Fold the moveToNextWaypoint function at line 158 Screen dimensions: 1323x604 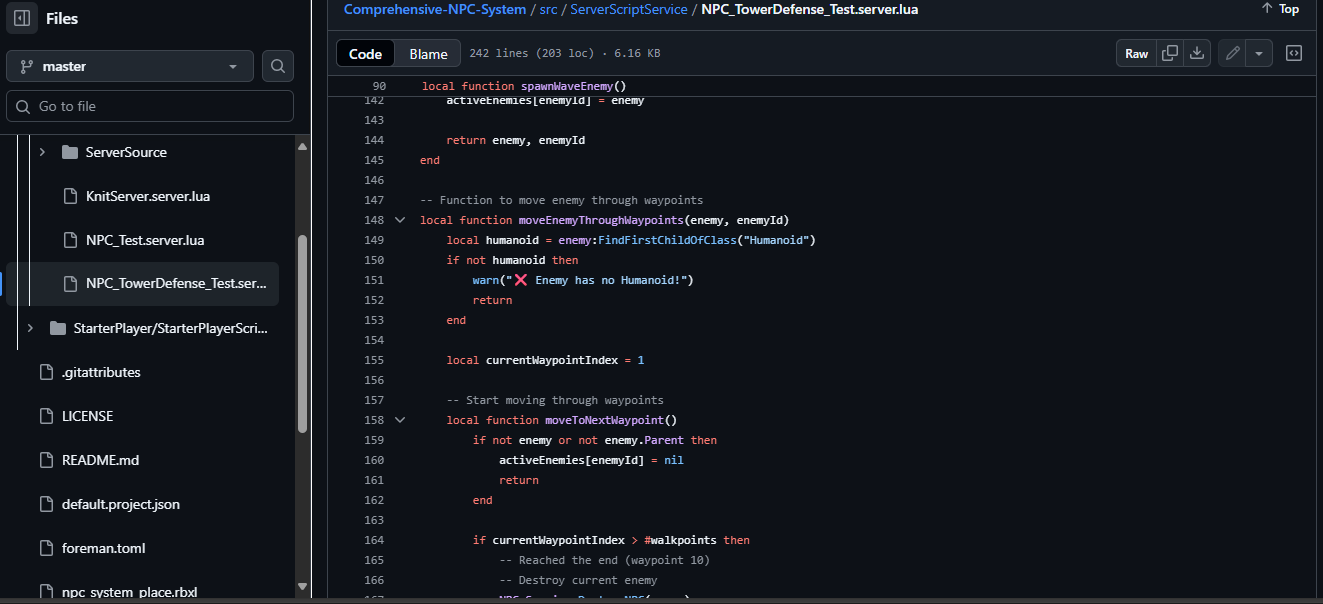[400, 420]
